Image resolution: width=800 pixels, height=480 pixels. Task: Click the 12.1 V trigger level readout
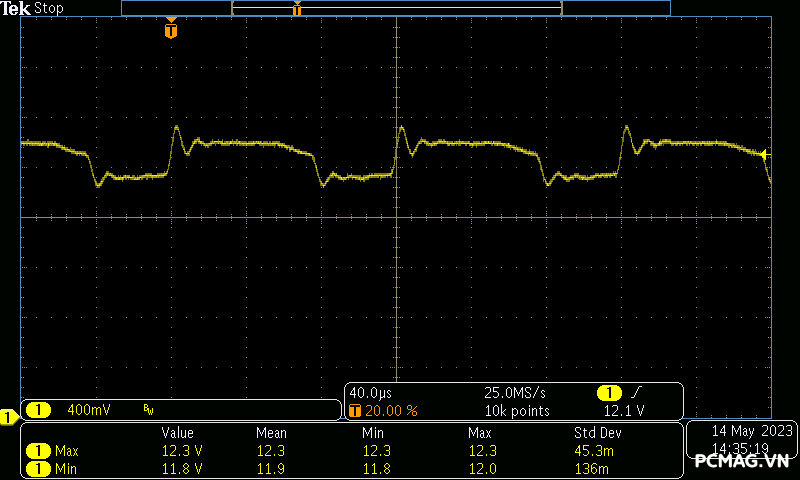(625, 410)
